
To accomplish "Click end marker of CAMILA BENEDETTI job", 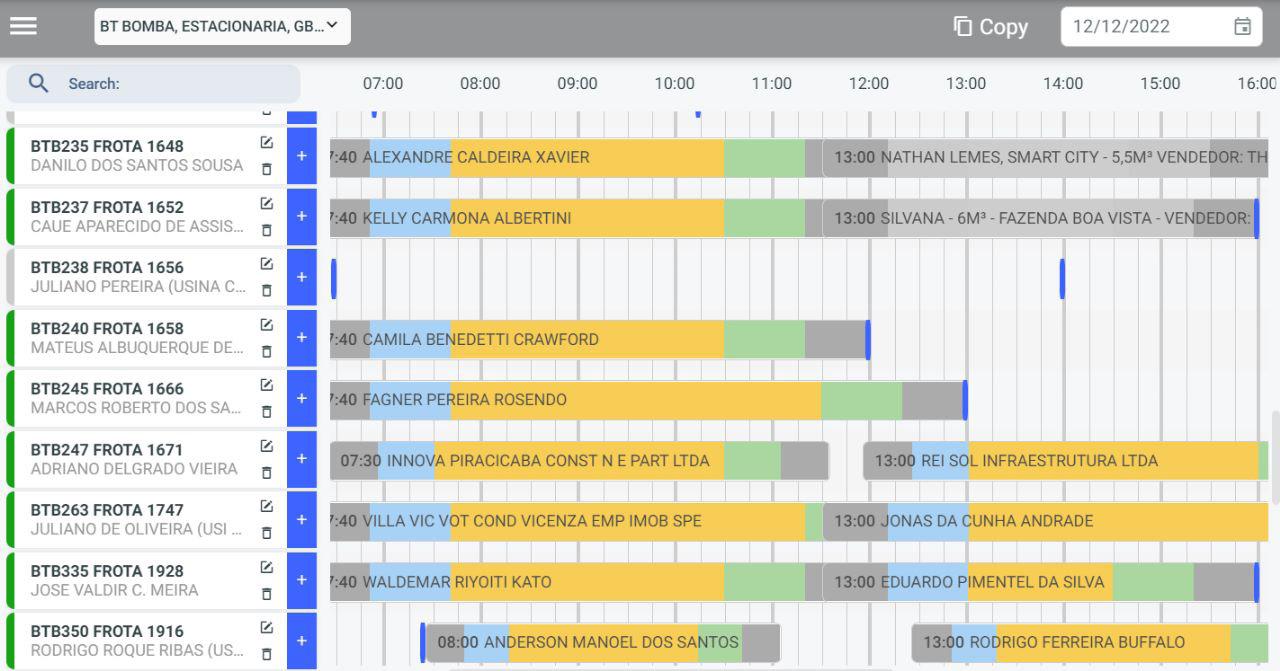I will [868, 340].
